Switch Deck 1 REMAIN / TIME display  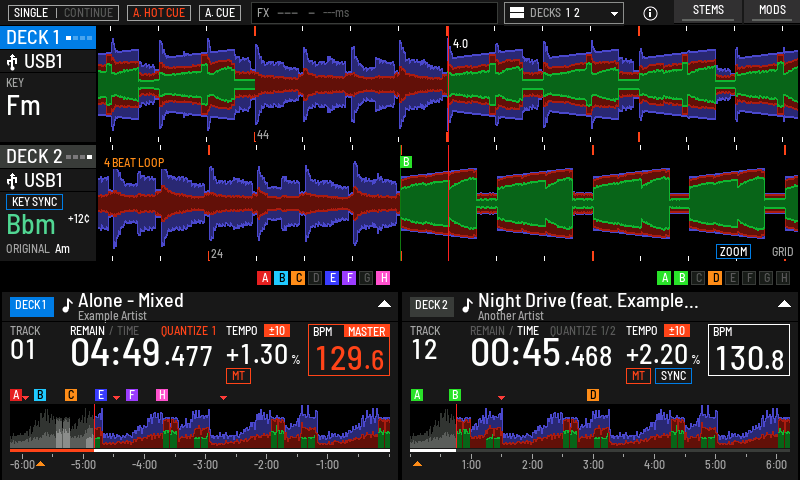click(104, 331)
